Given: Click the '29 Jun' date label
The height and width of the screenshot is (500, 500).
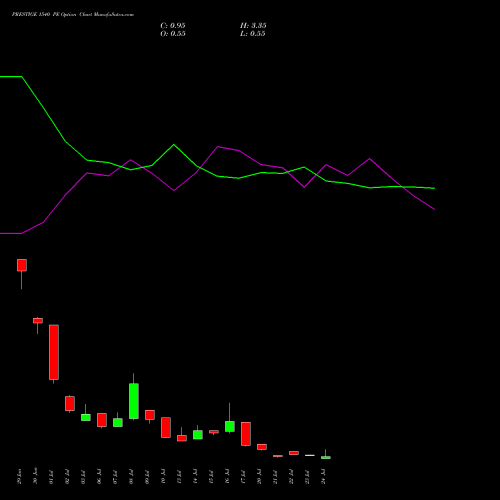Looking at the screenshot, I should point(19,476).
